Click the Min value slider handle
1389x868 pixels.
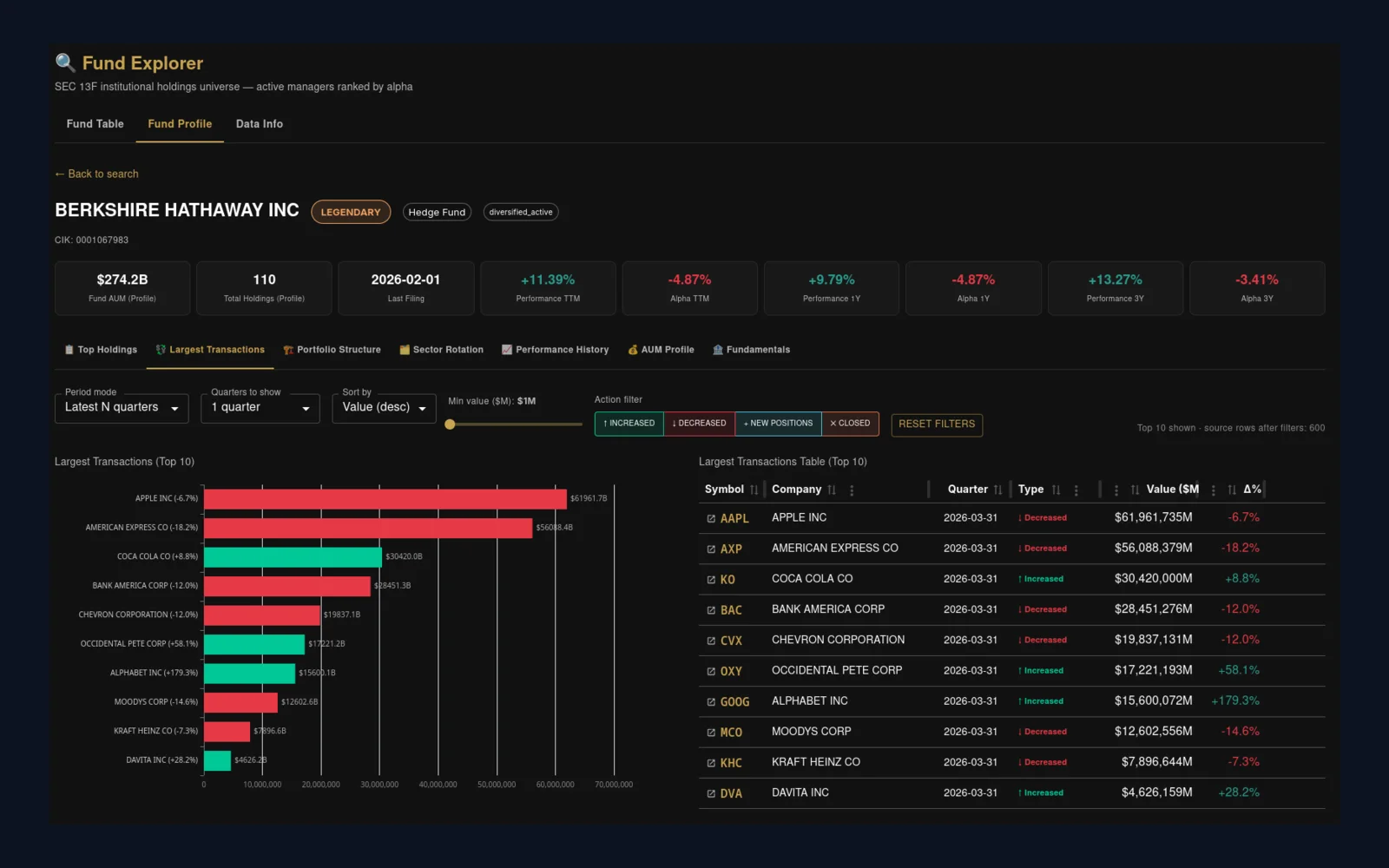(450, 424)
